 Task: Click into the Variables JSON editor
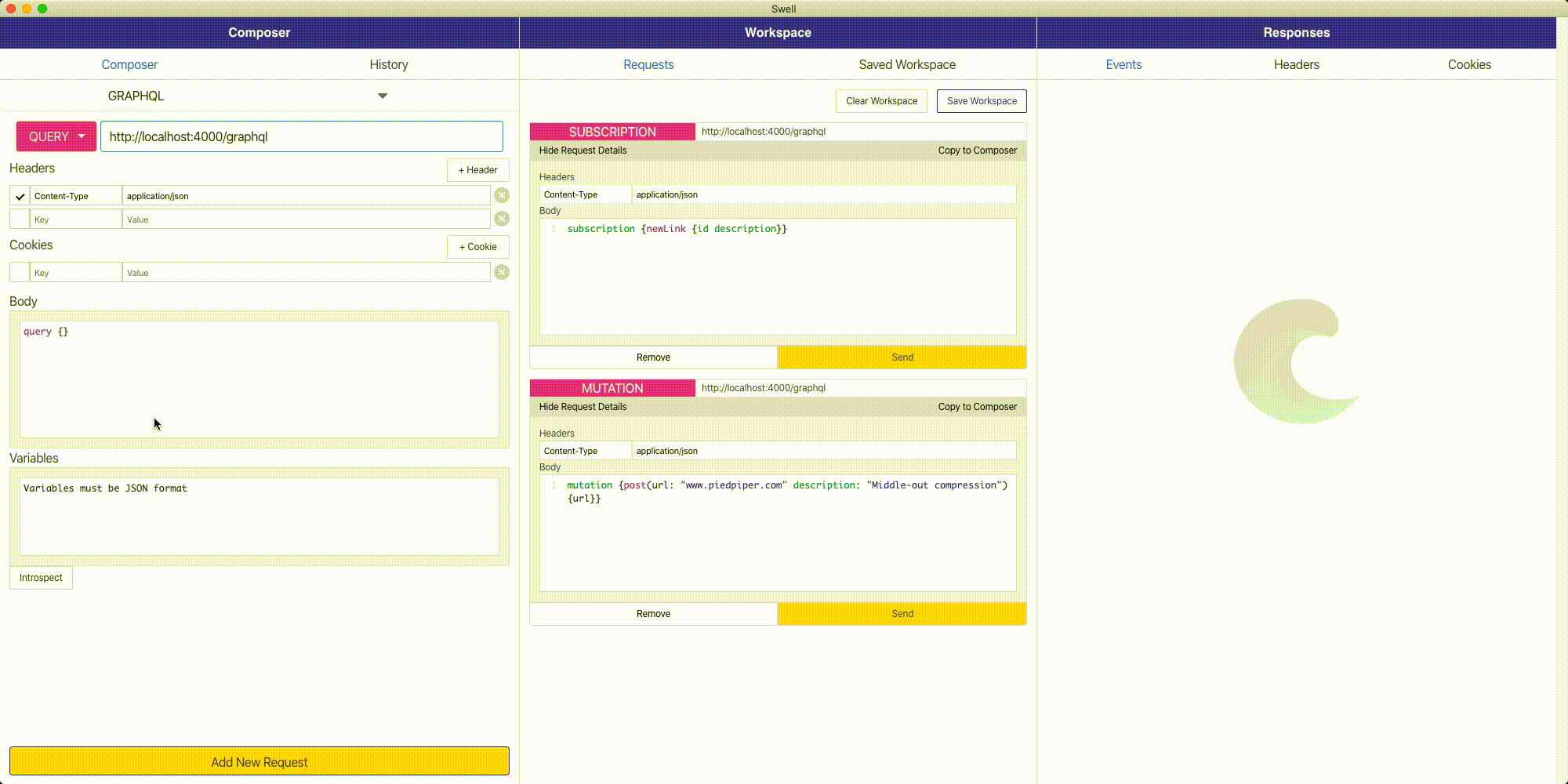[x=260, y=517]
